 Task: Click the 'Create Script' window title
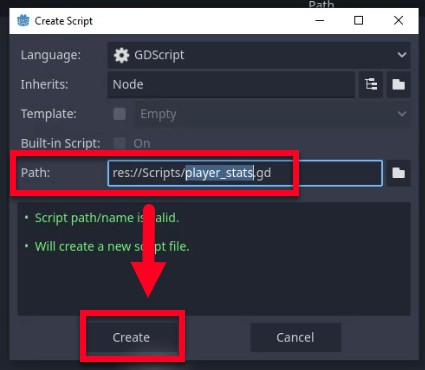[x=64, y=21]
